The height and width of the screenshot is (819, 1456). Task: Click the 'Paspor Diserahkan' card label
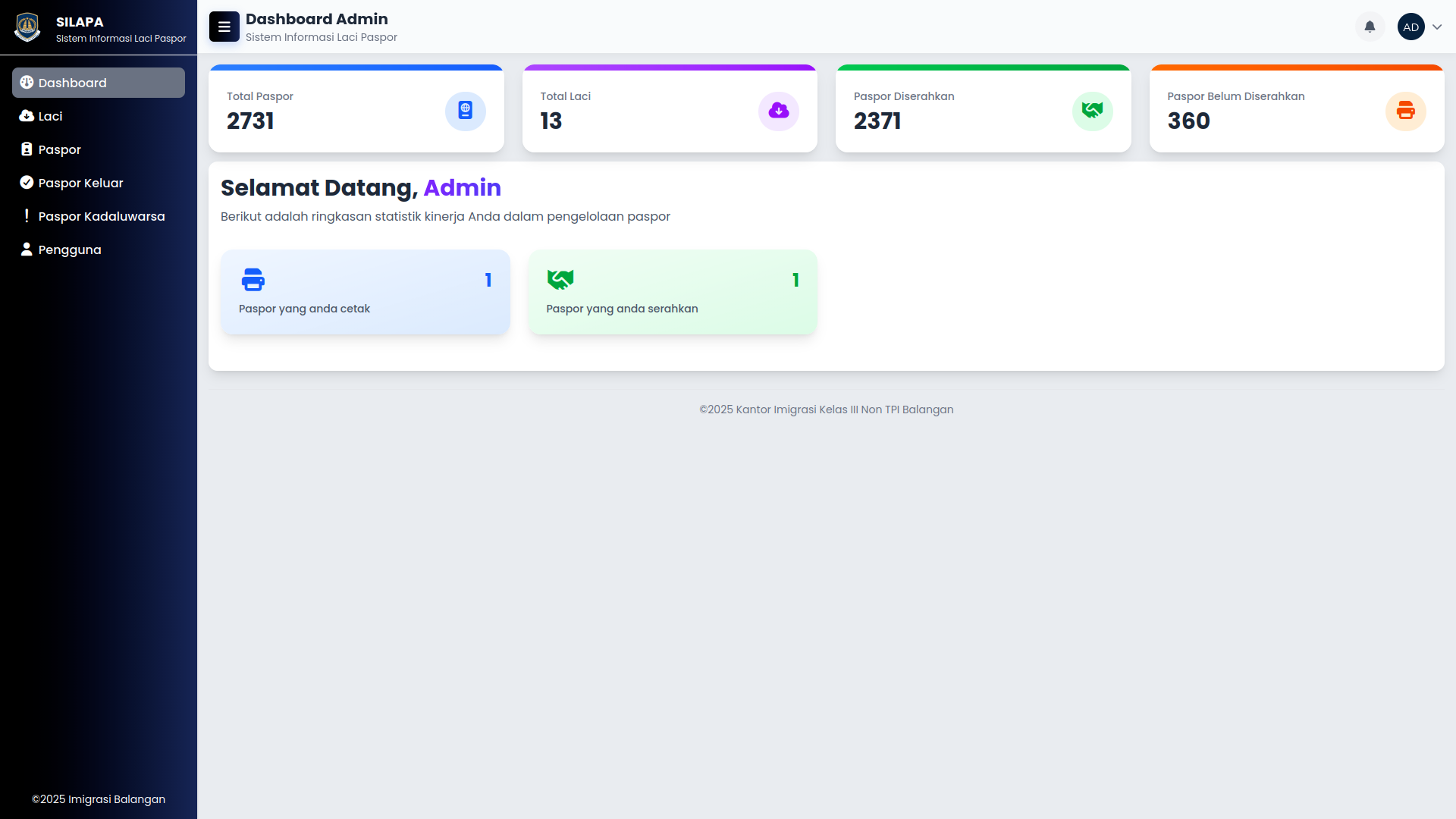tap(904, 96)
